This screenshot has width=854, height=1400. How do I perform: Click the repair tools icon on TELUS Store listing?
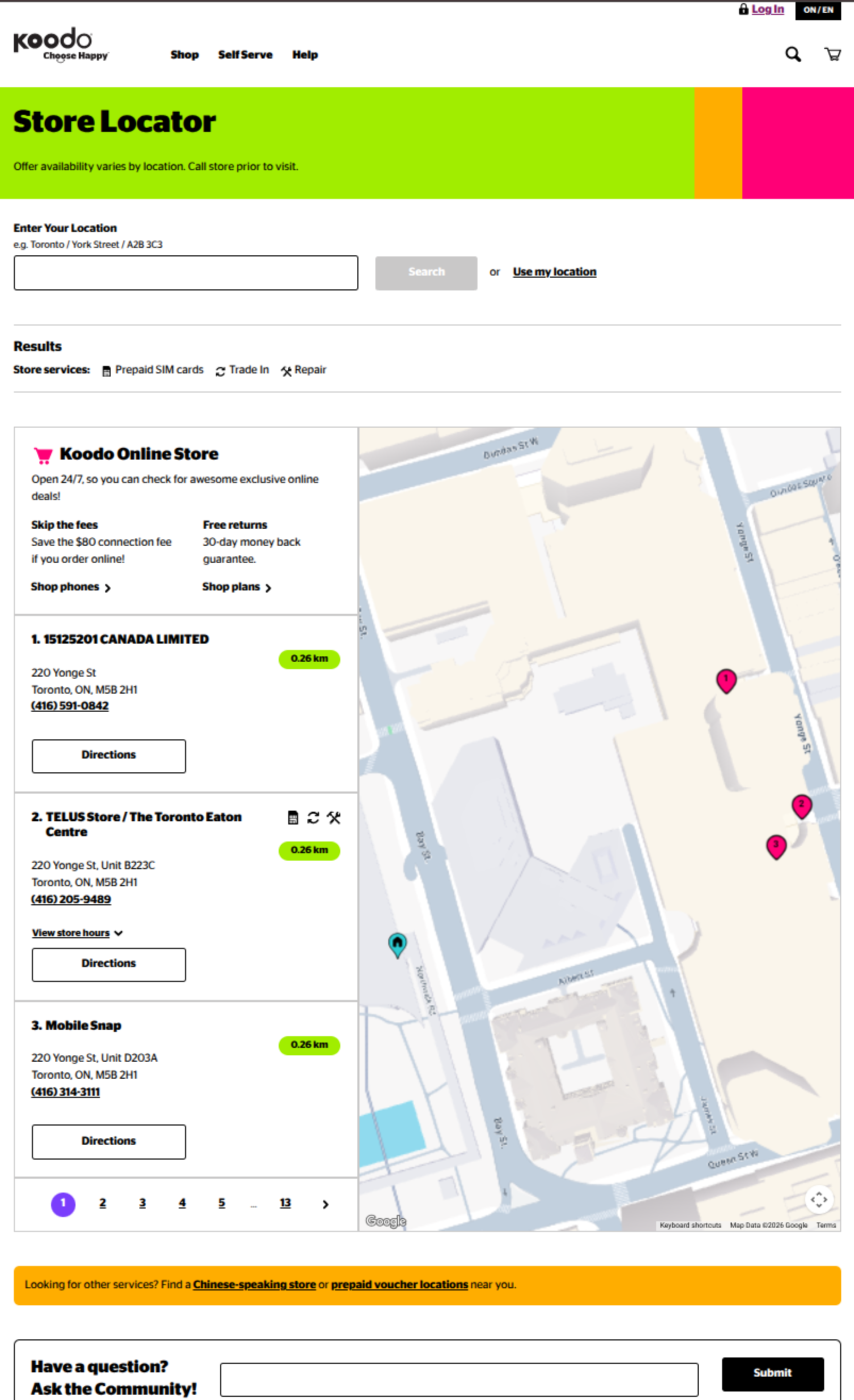pyautogui.click(x=333, y=819)
